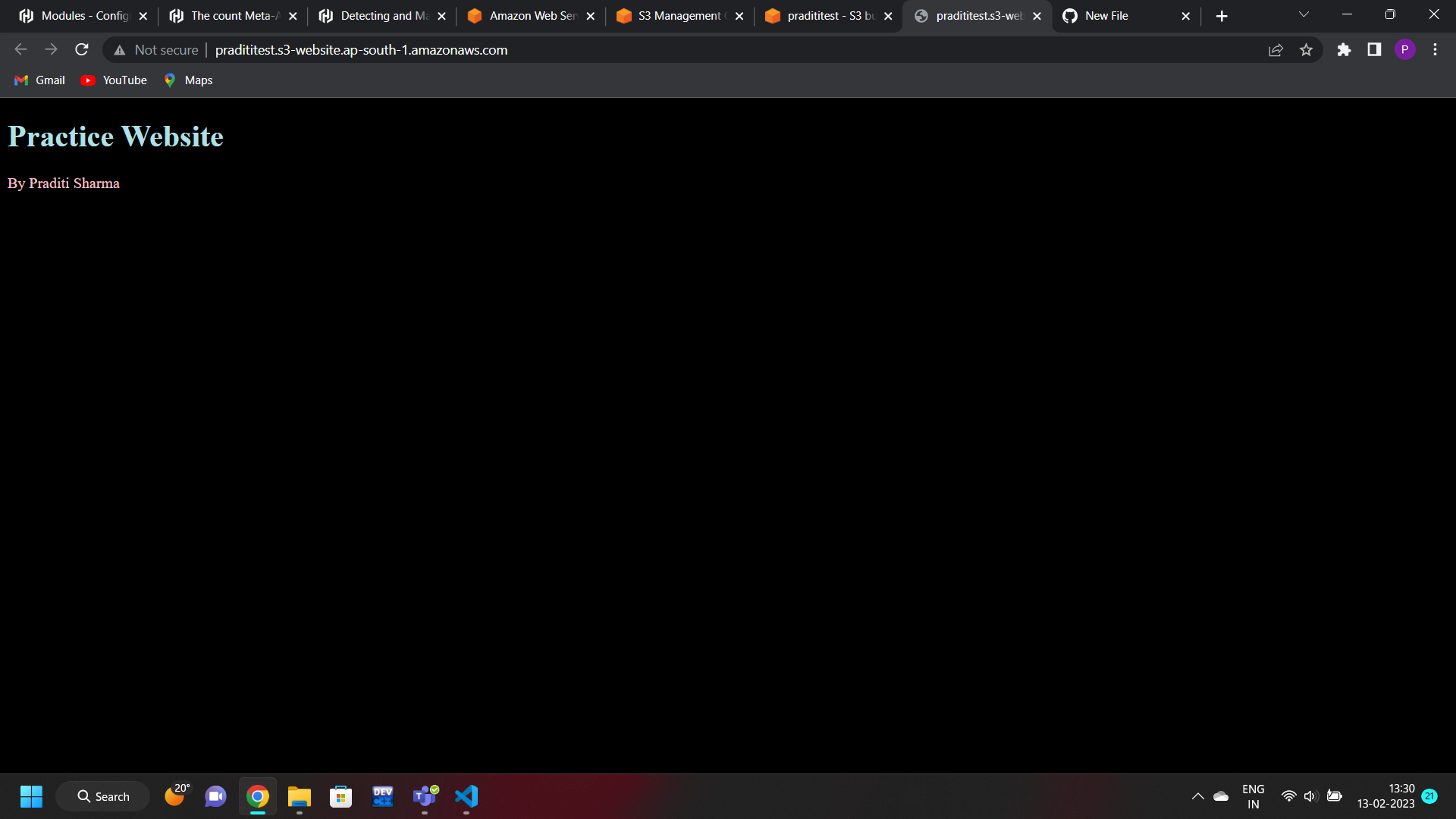Click the address bar URL
Screen dimensions: 1456x819
(361, 50)
